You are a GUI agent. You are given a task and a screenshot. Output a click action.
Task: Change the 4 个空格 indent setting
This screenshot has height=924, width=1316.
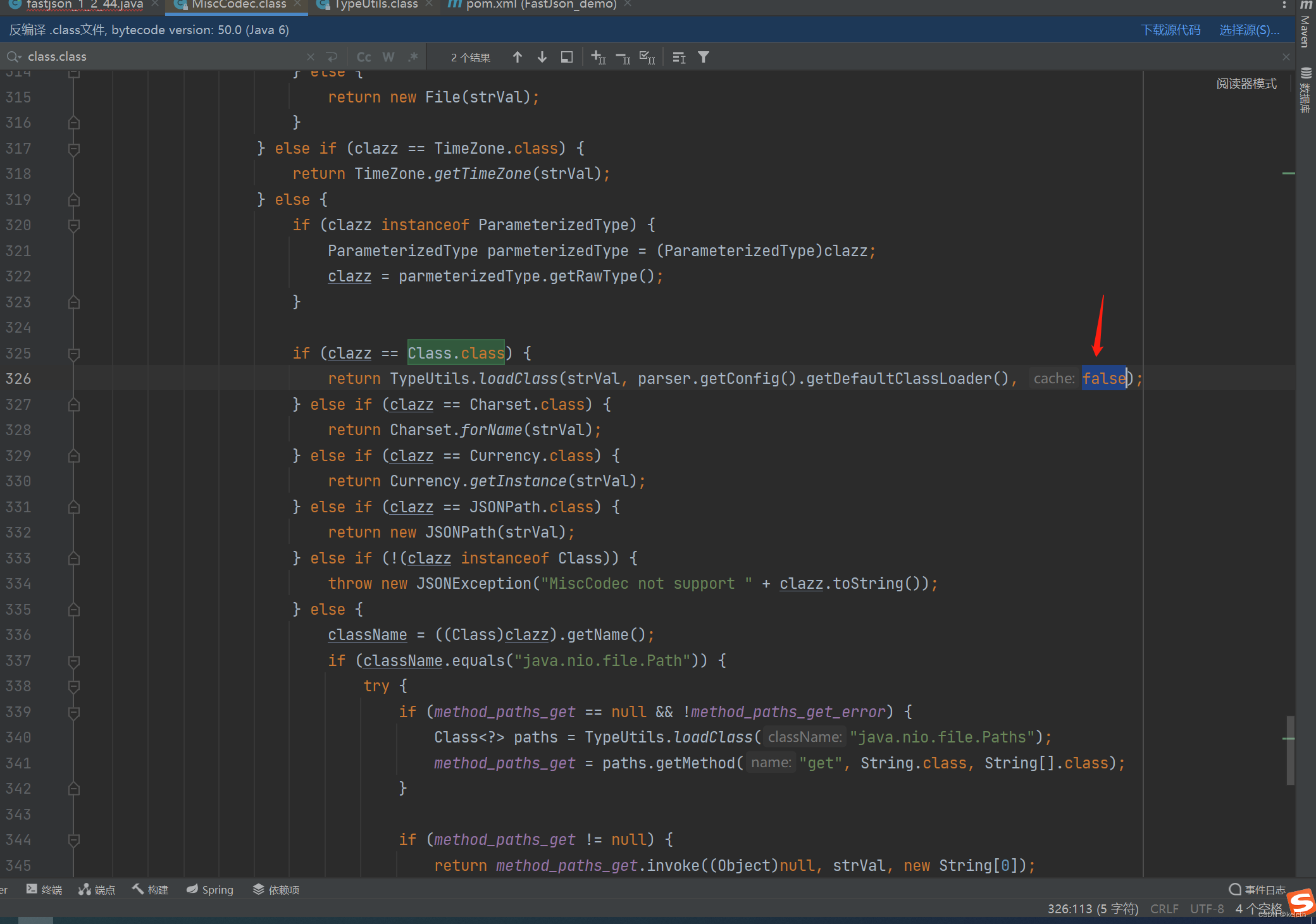pyautogui.click(x=1258, y=909)
